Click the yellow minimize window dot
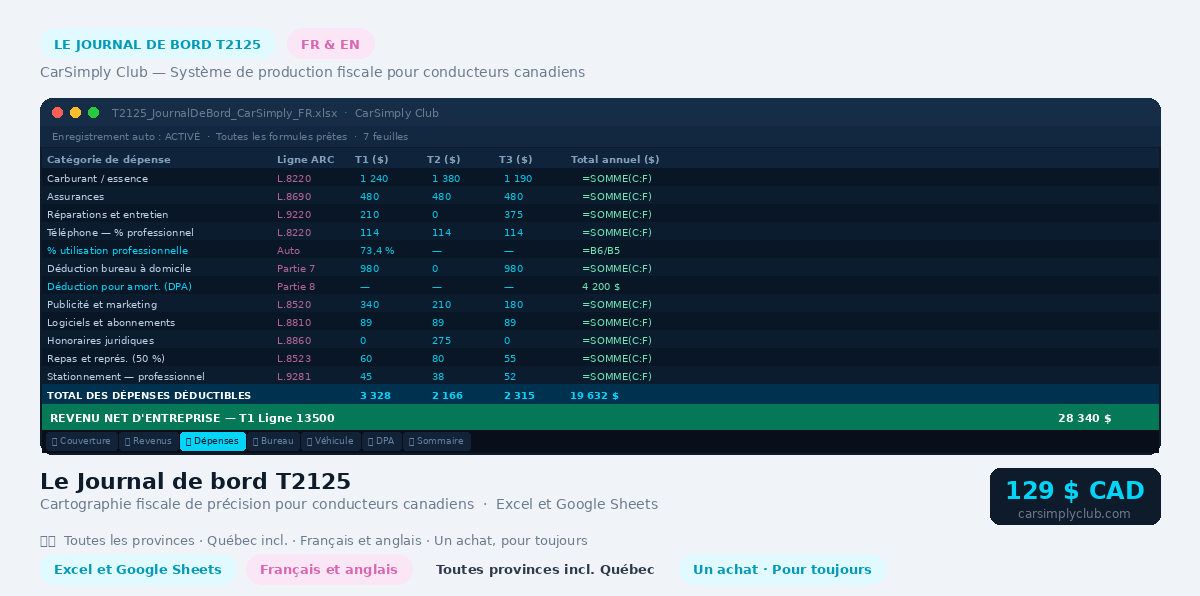 [75, 113]
